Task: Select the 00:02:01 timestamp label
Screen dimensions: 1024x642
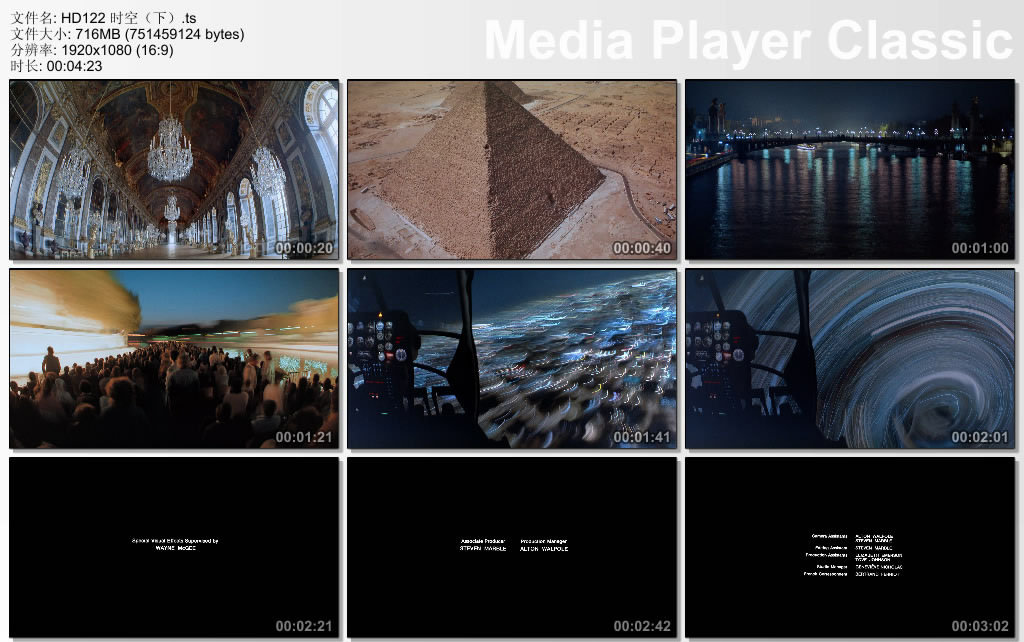Action: point(980,437)
